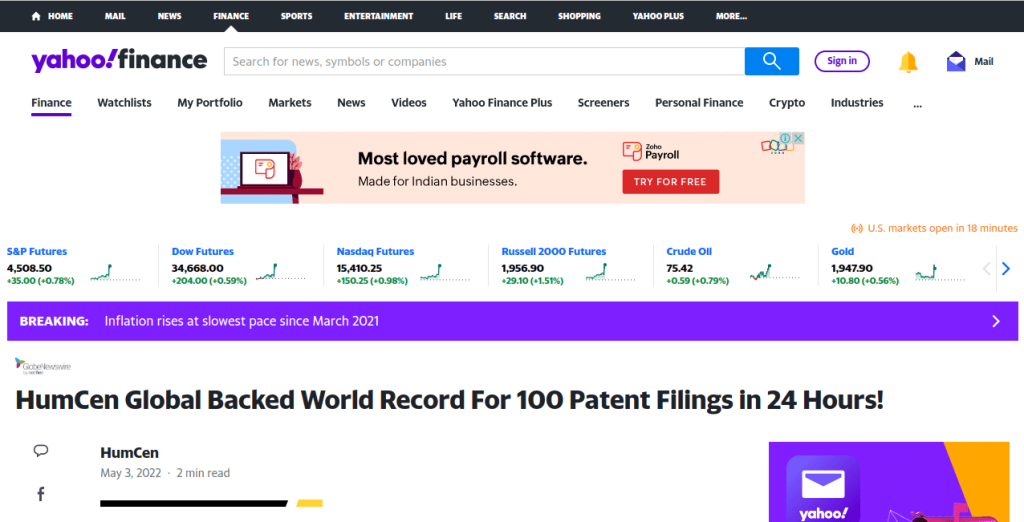Open breaking news arrow chevron
Screen dimensions: 1024x522
pos(995,321)
